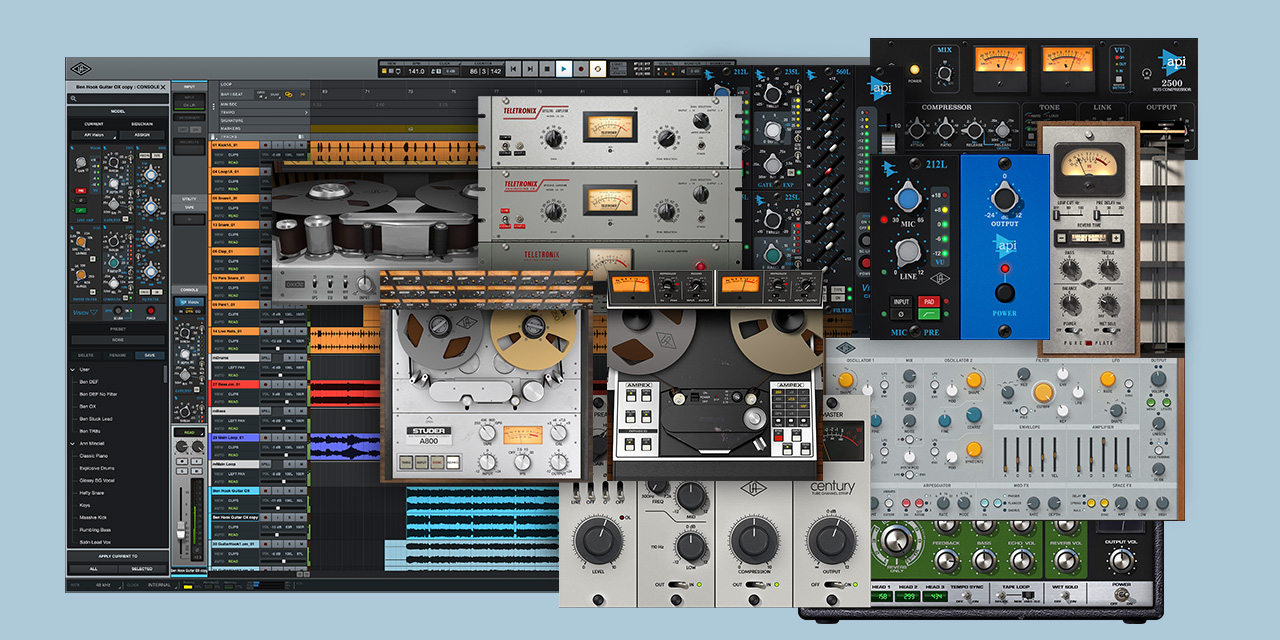Collapse the Ann Mincieli preset folder

[x=73, y=443]
